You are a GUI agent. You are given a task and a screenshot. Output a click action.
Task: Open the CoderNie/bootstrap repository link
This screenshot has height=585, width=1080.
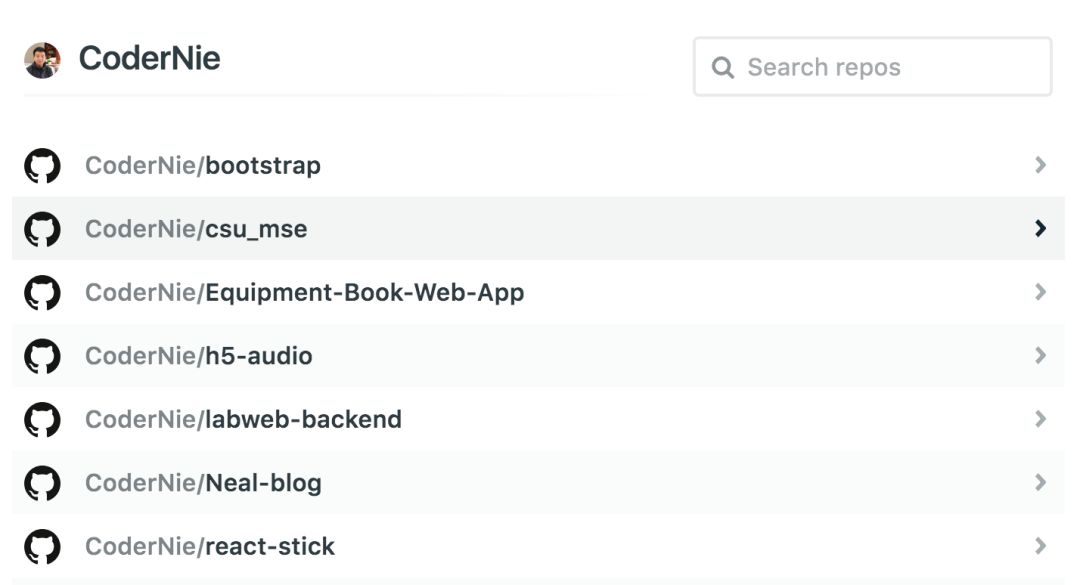[x=203, y=166]
